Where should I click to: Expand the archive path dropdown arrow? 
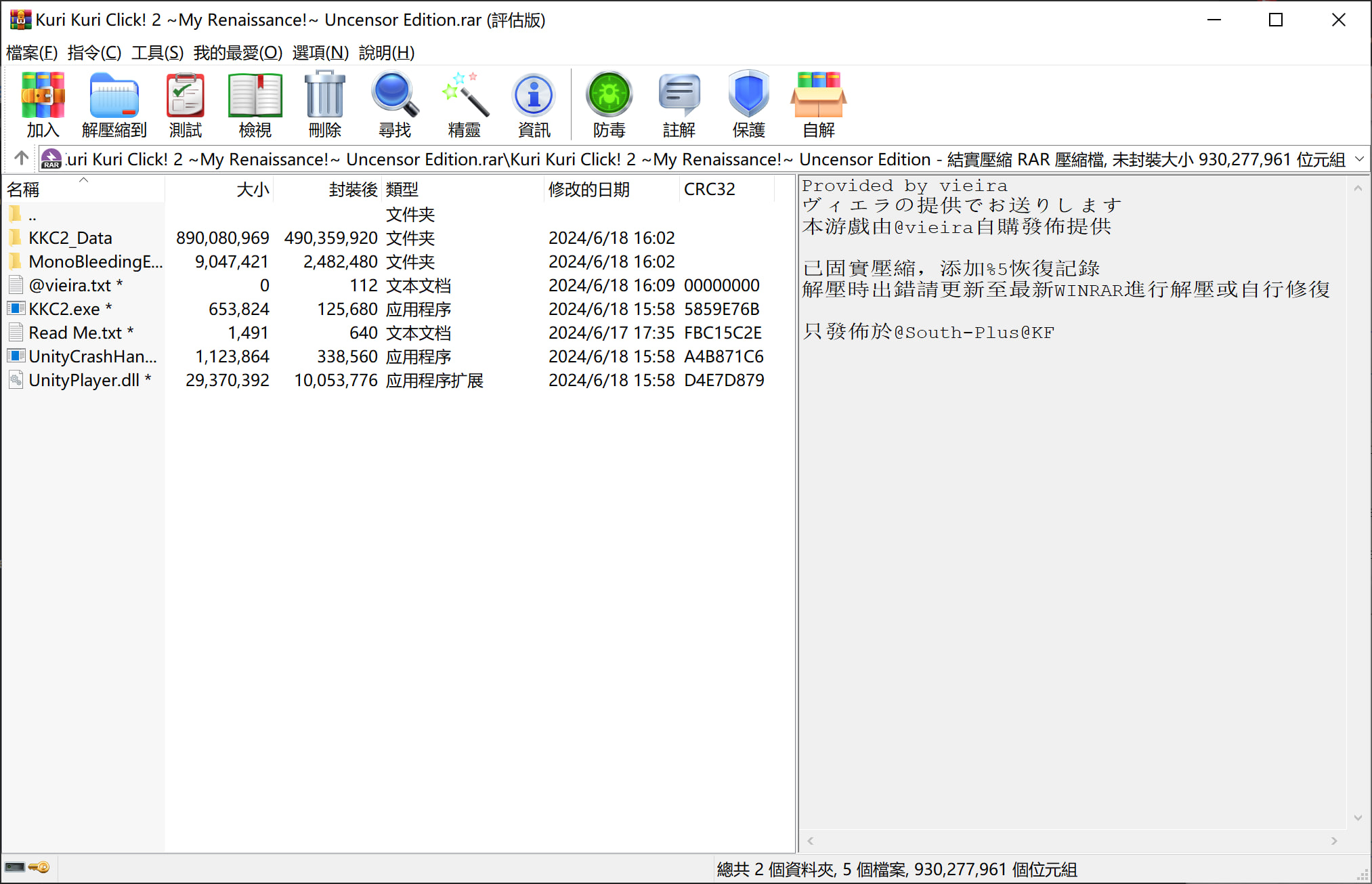point(1358,159)
